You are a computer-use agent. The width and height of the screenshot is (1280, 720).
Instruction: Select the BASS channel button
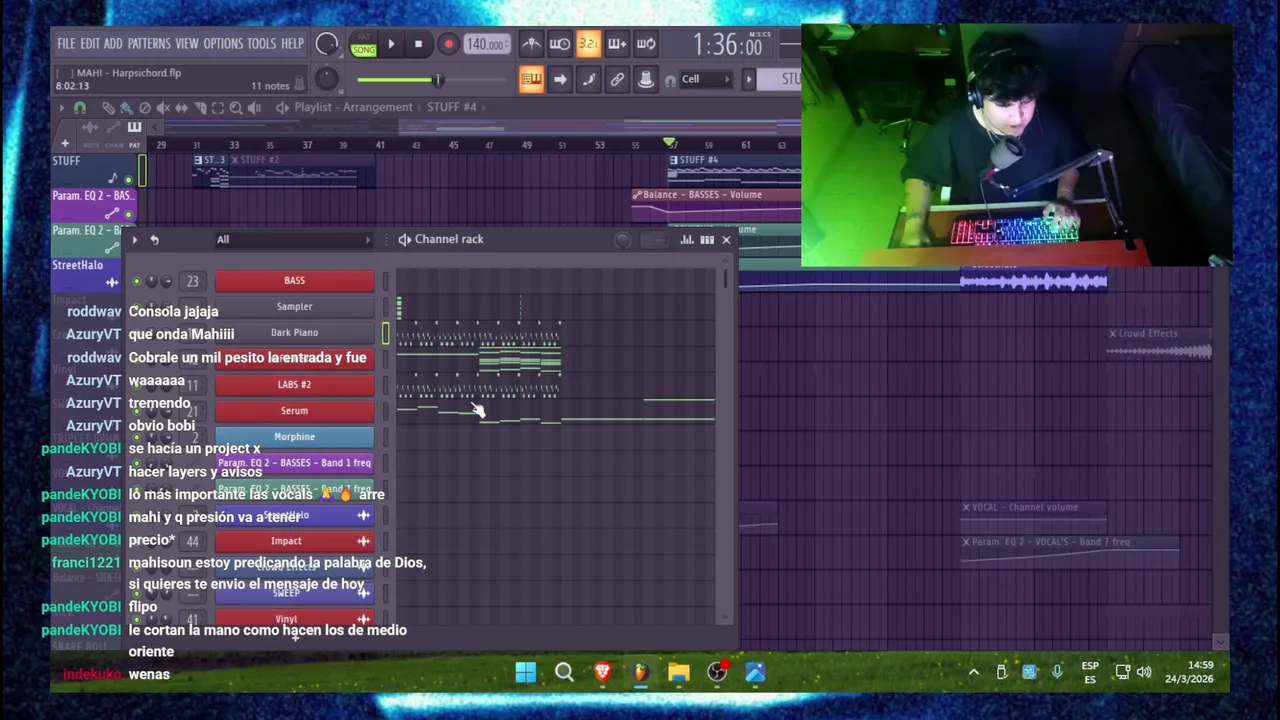[294, 281]
